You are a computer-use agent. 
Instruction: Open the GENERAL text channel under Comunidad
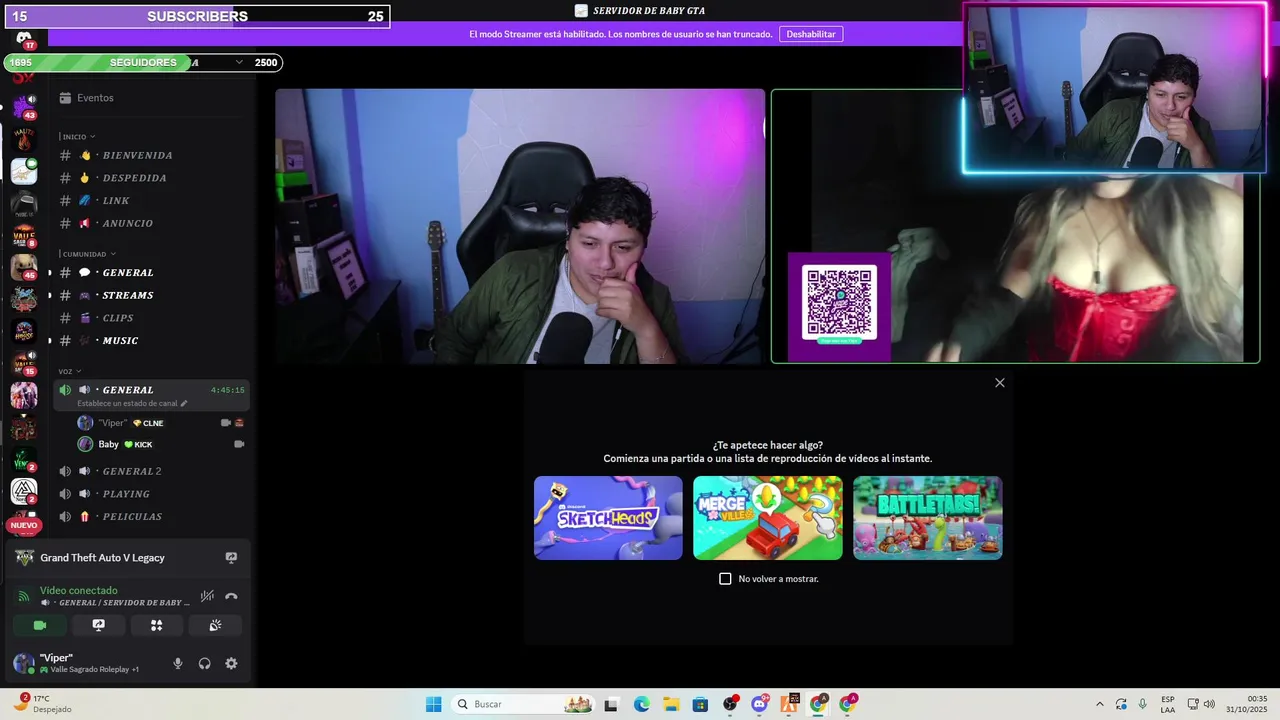click(x=151, y=272)
